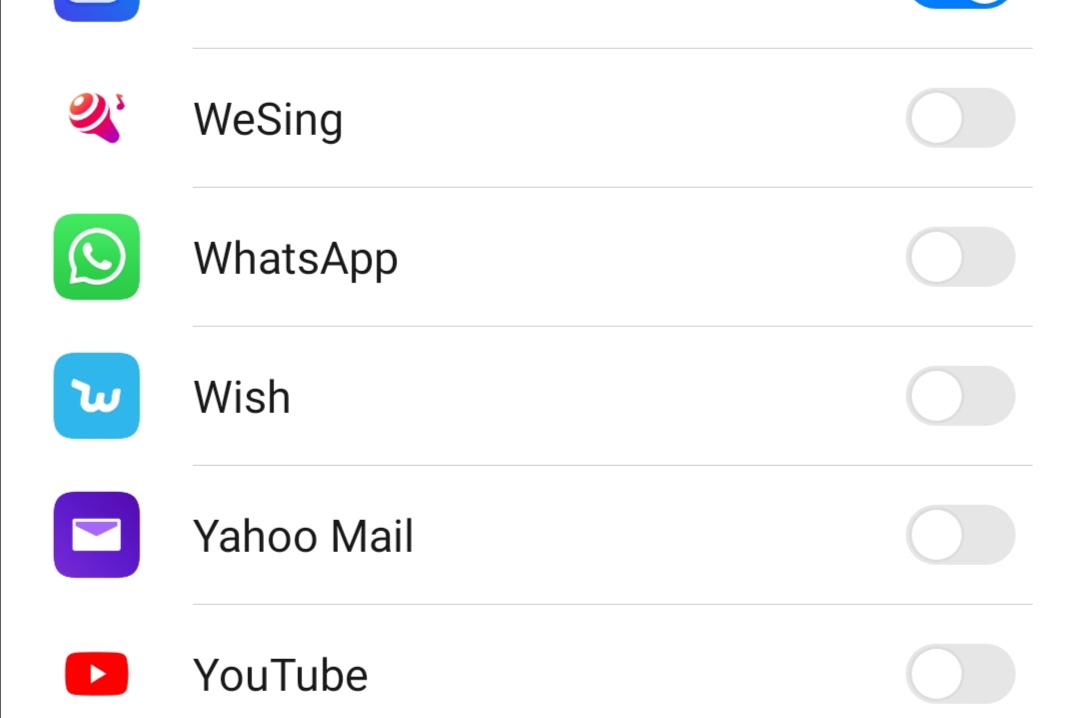Turn off the enabled blue toggle at top
Viewport: 1080px width, 718px height.
[x=960, y=5]
